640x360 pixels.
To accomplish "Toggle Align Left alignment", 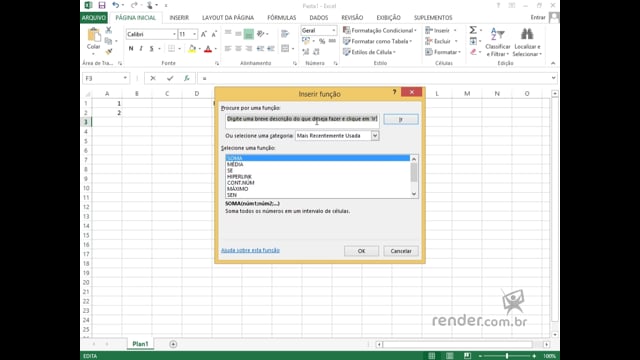I will 228,49.
